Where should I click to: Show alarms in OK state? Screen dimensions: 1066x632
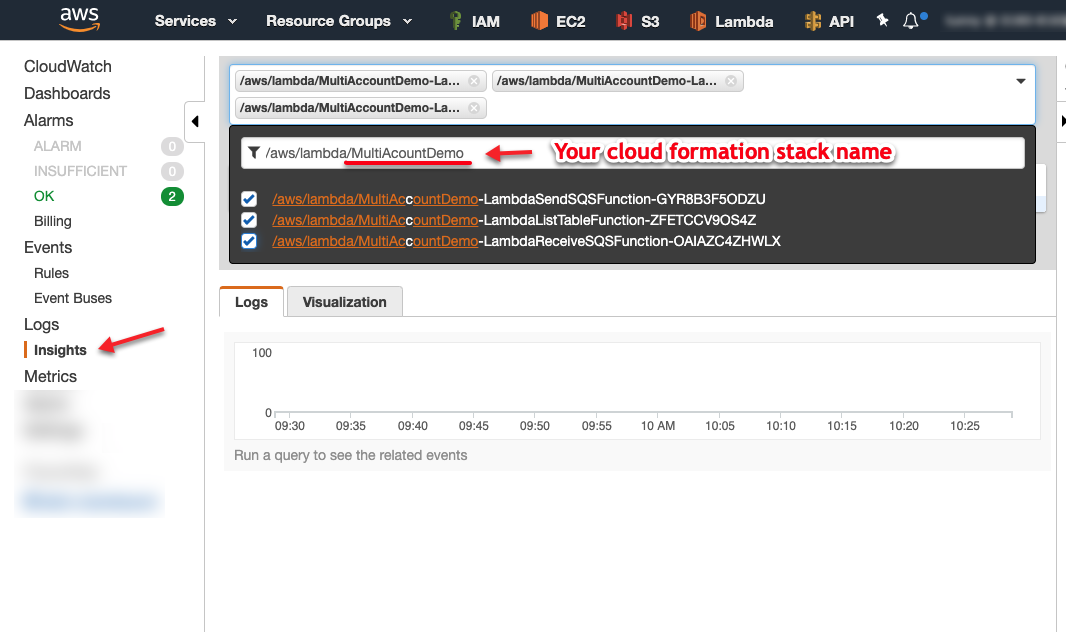pos(44,196)
